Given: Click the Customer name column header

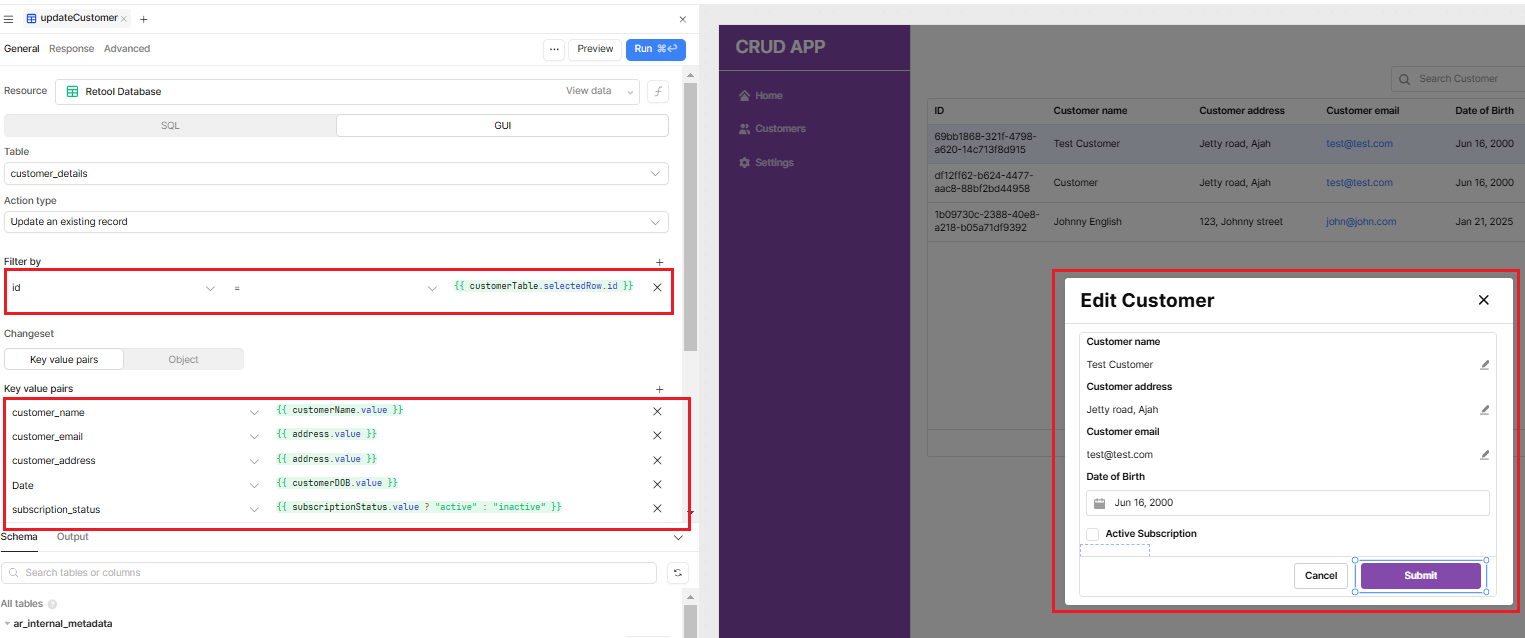Looking at the screenshot, I should (1090, 111).
